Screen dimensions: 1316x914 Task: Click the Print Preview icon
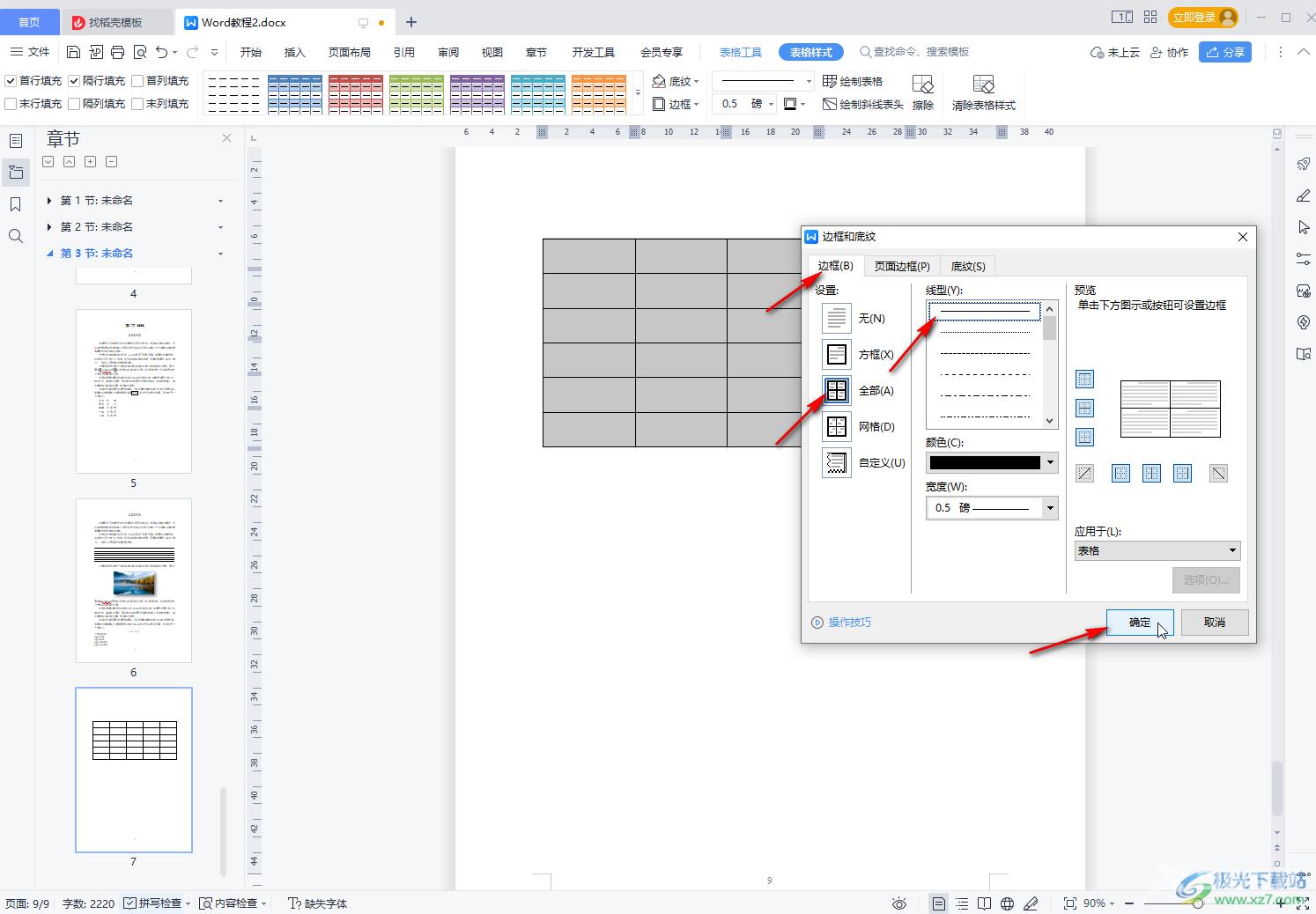pos(140,52)
